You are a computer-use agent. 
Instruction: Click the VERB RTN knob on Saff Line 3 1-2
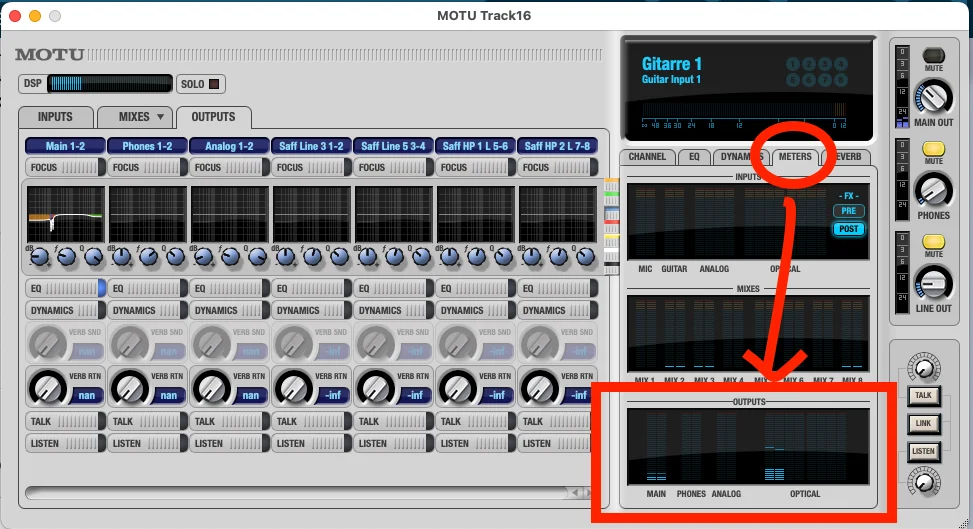point(293,388)
